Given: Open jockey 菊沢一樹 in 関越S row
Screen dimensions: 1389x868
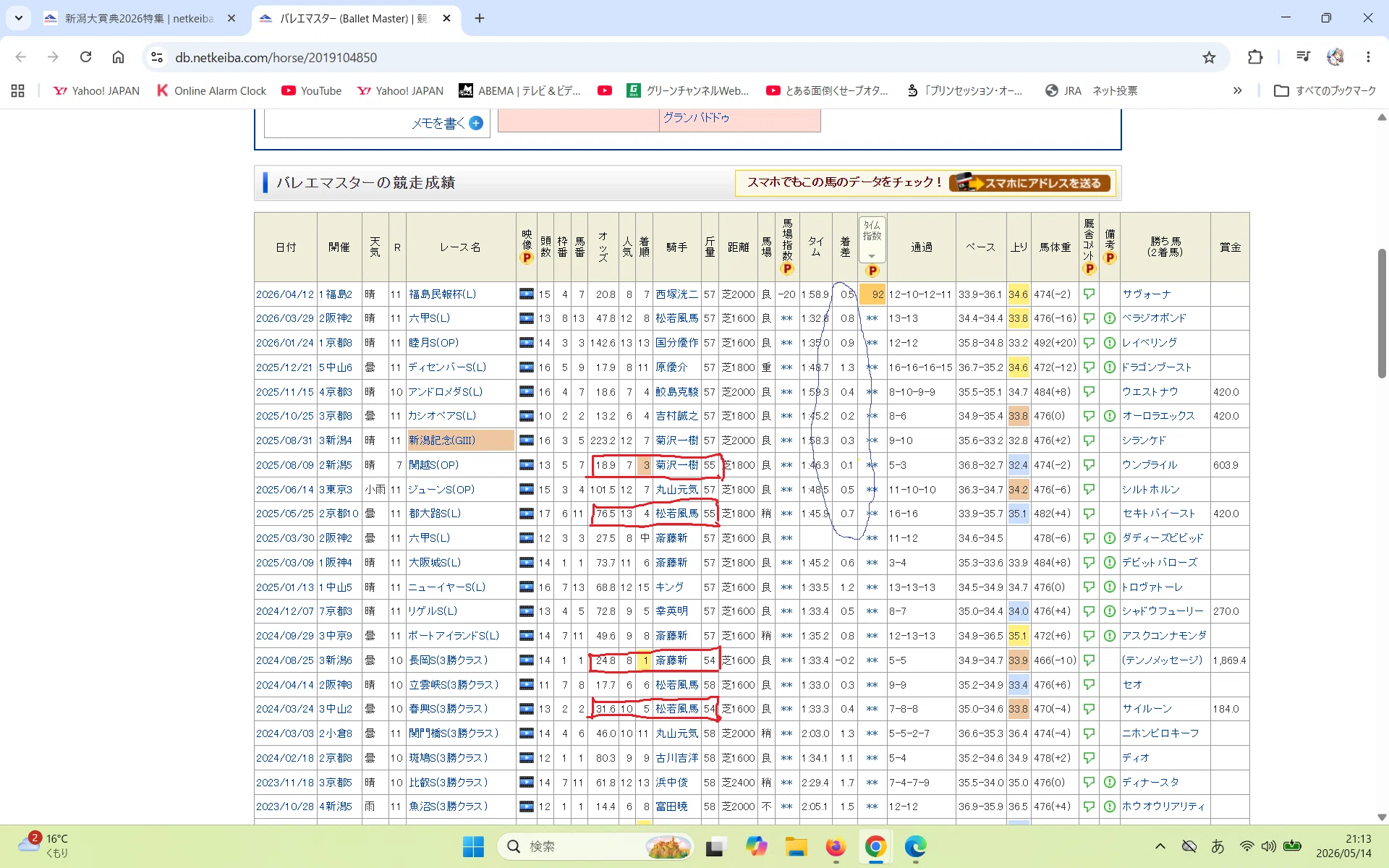Looking at the screenshot, I should (676, 464).
